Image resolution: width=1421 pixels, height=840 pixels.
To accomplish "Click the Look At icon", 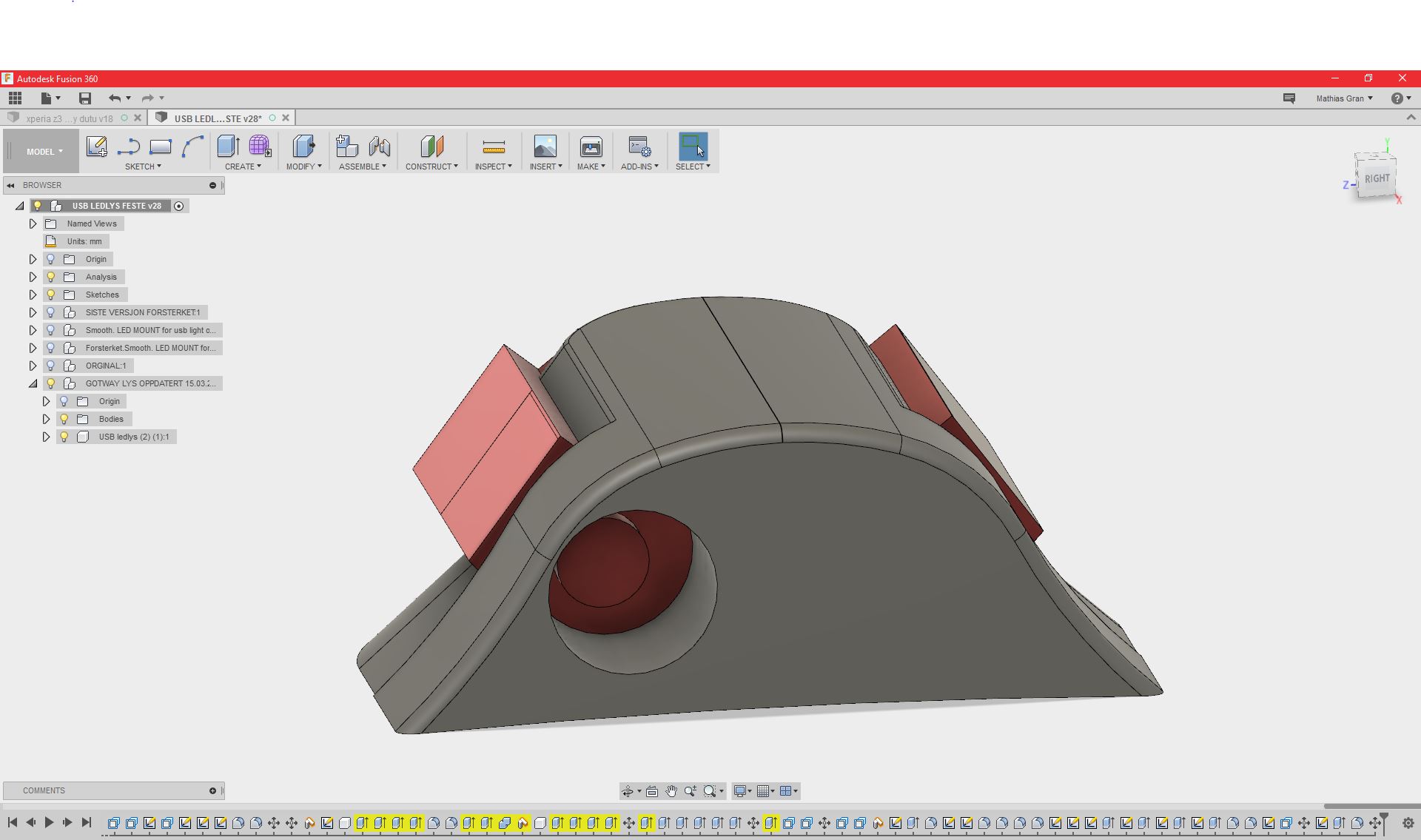I will (x=652, y=791).
